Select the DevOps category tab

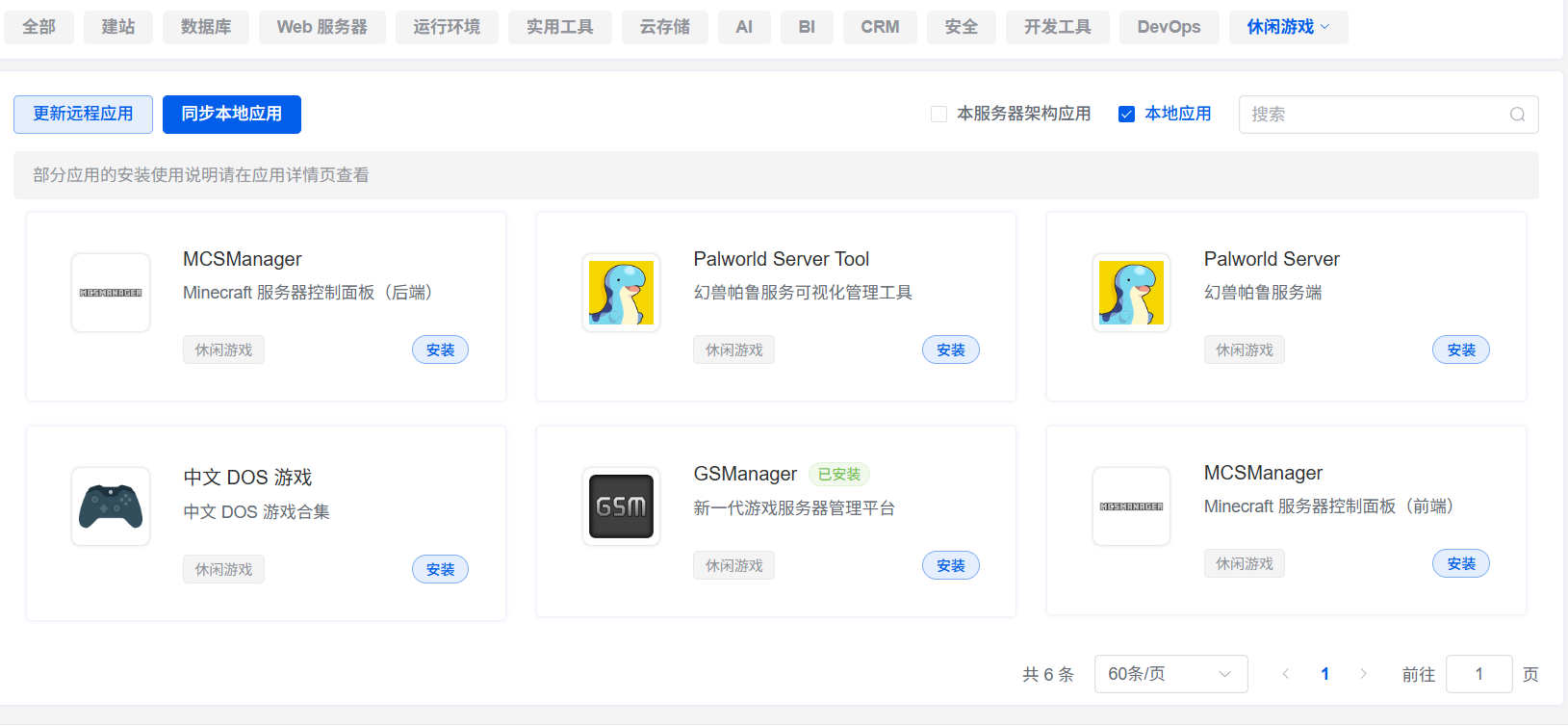point(1169,27)
